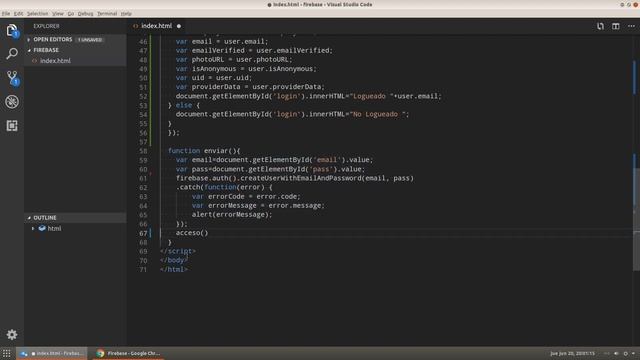Open the Help menu
Viewport: 640px width, 360px height.
(x=126, y=13)
